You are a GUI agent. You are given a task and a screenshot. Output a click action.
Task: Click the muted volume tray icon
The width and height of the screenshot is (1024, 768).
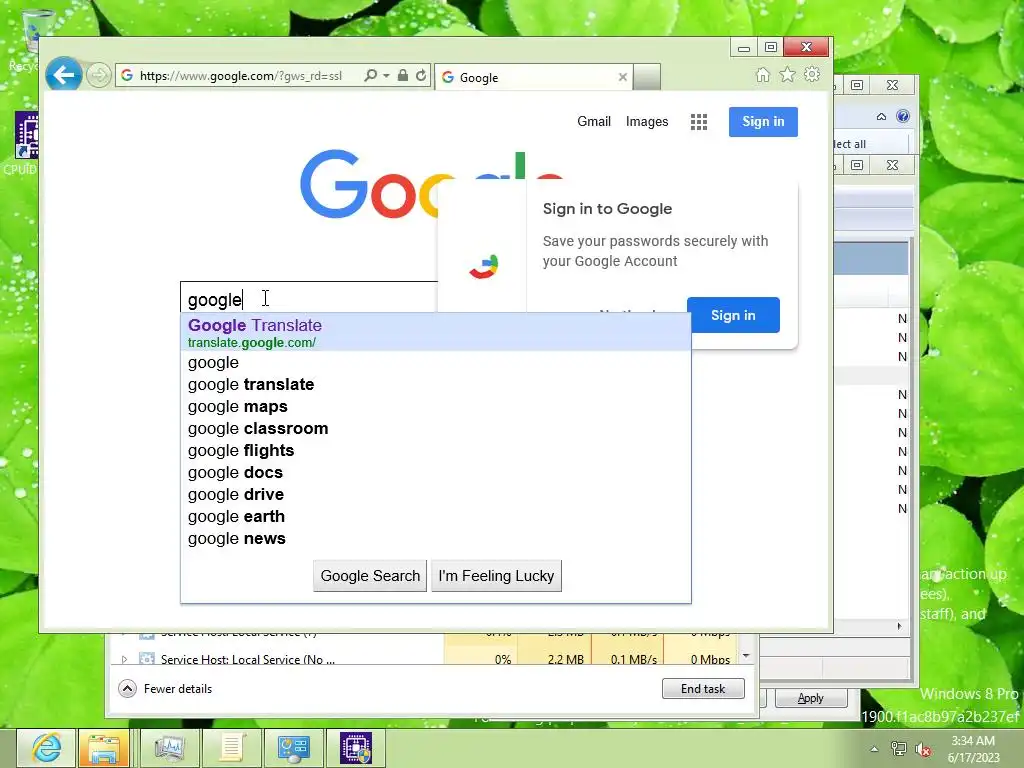[x=923, y=749]
